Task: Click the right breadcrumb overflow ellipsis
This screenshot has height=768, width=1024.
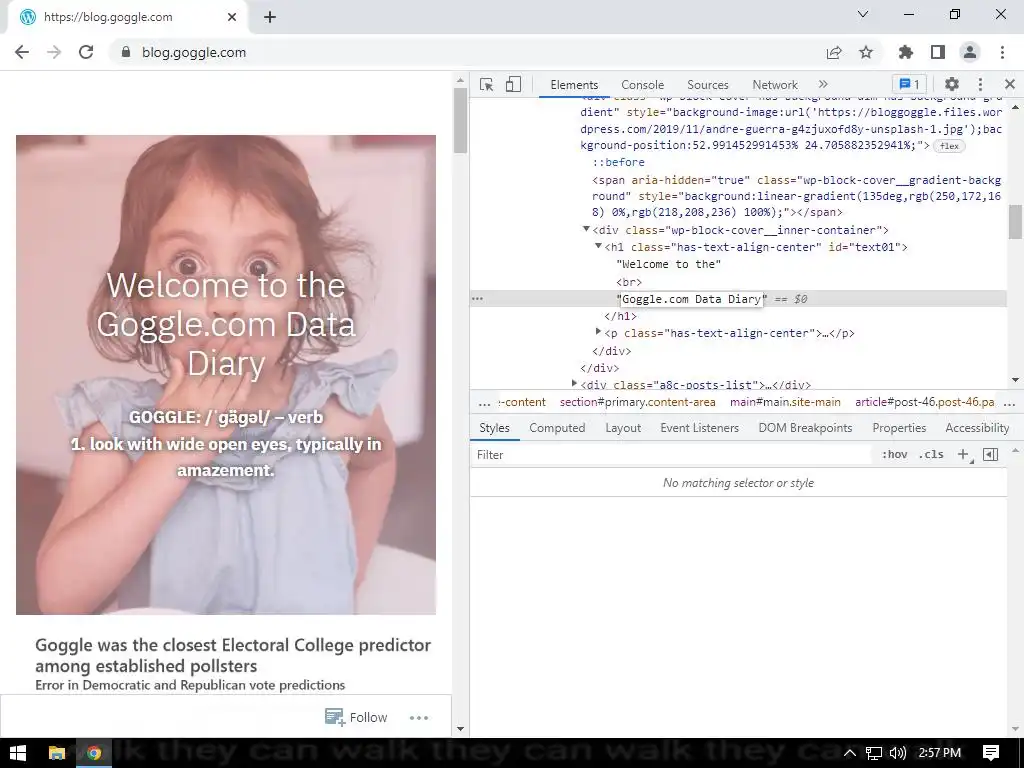Action: coord(1009,403)
